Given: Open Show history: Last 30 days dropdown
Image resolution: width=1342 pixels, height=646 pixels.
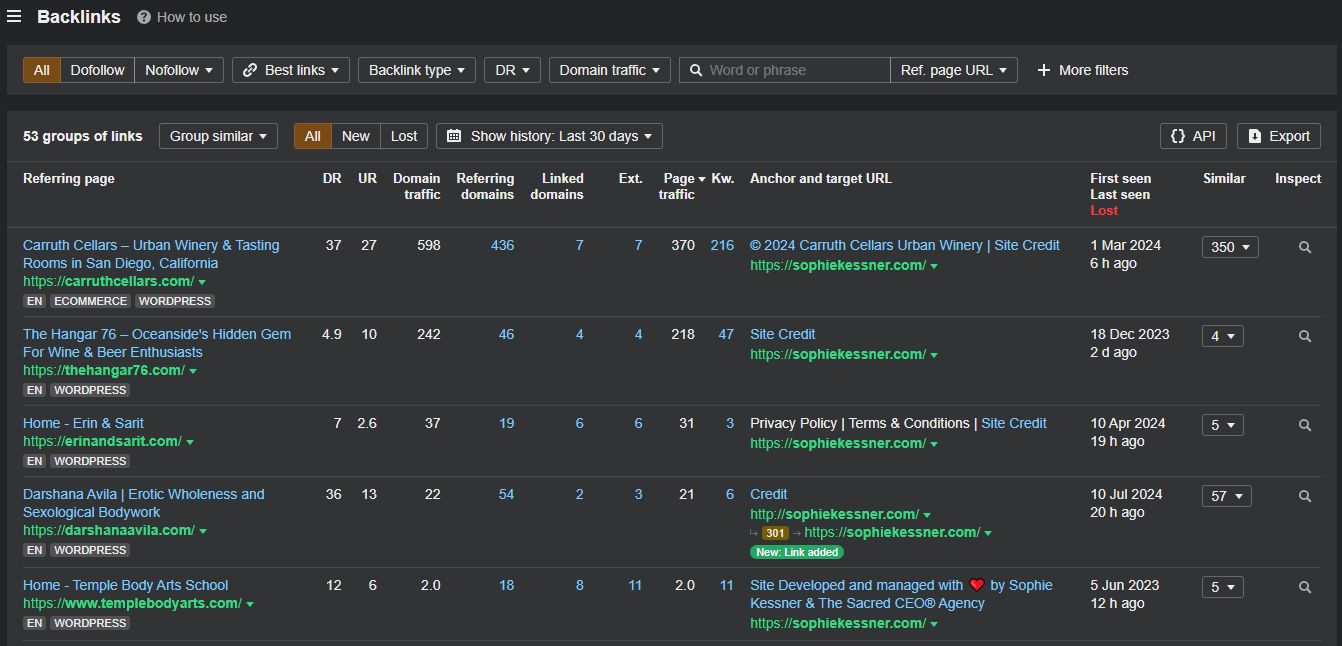Looking at the screenshot, I should (549, 136).
